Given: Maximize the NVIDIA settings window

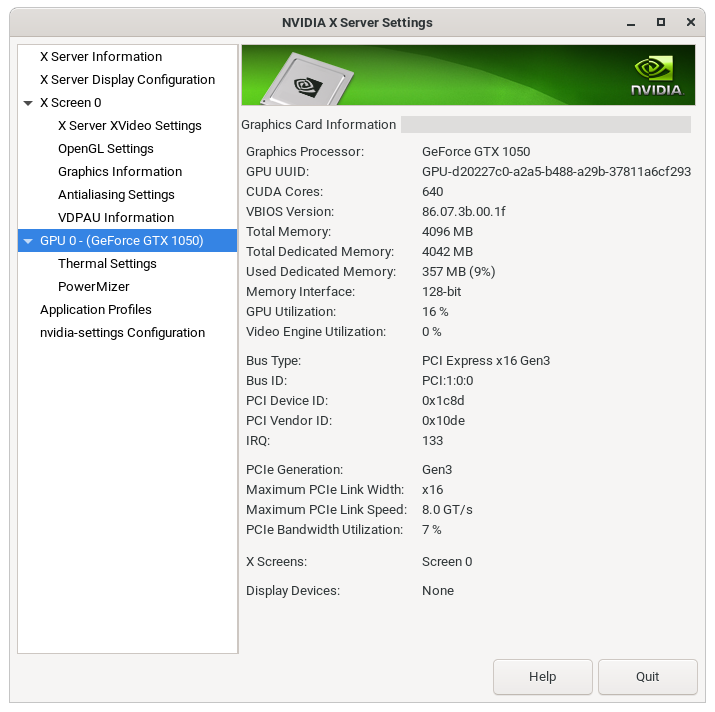Looking at the screenshot, I should coord(661,22).
